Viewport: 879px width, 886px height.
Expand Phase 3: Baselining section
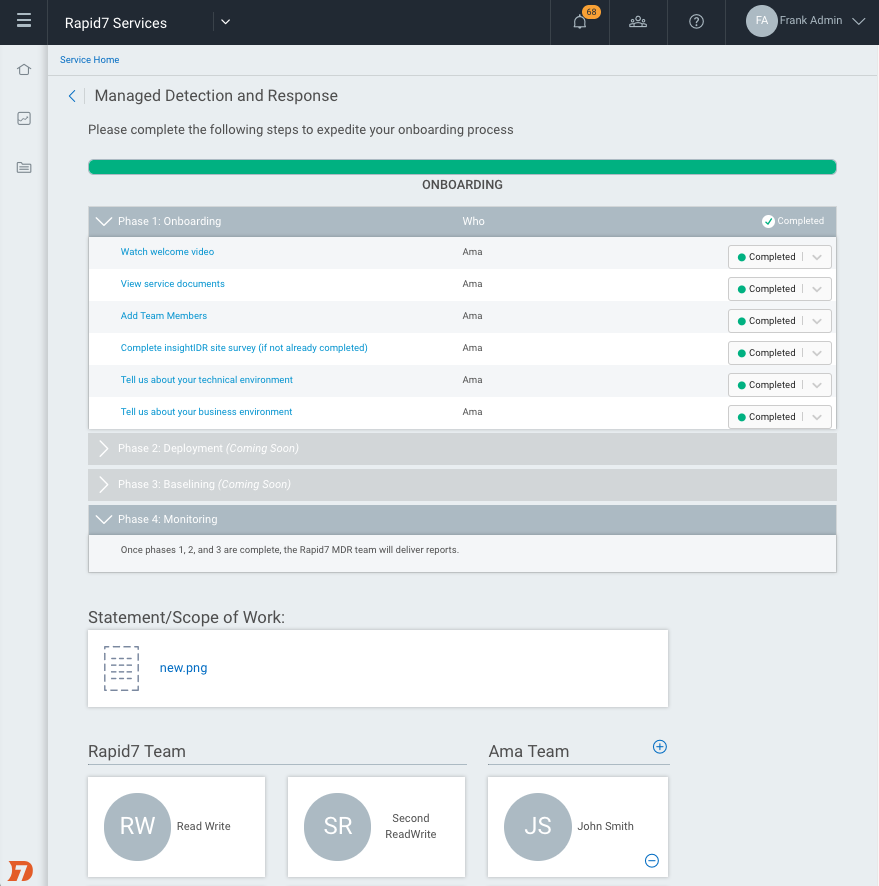(x=103, y=484)
